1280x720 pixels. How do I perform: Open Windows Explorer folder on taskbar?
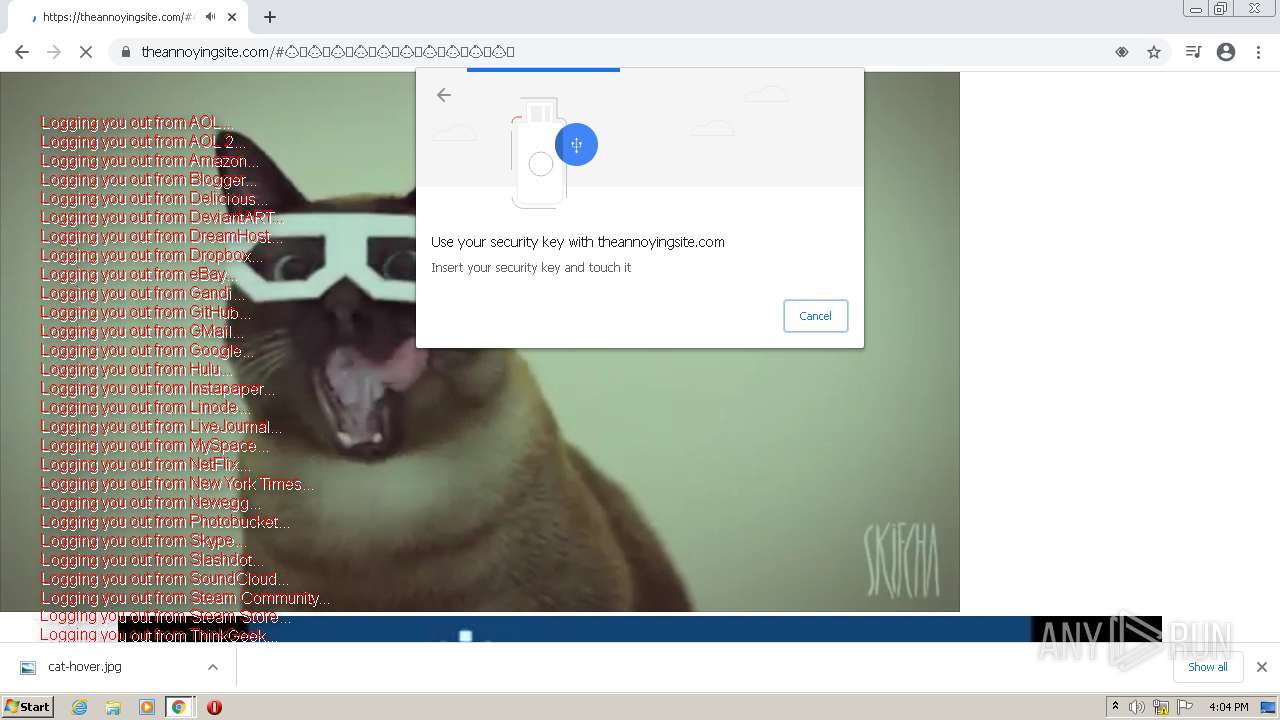click(113, 707)
